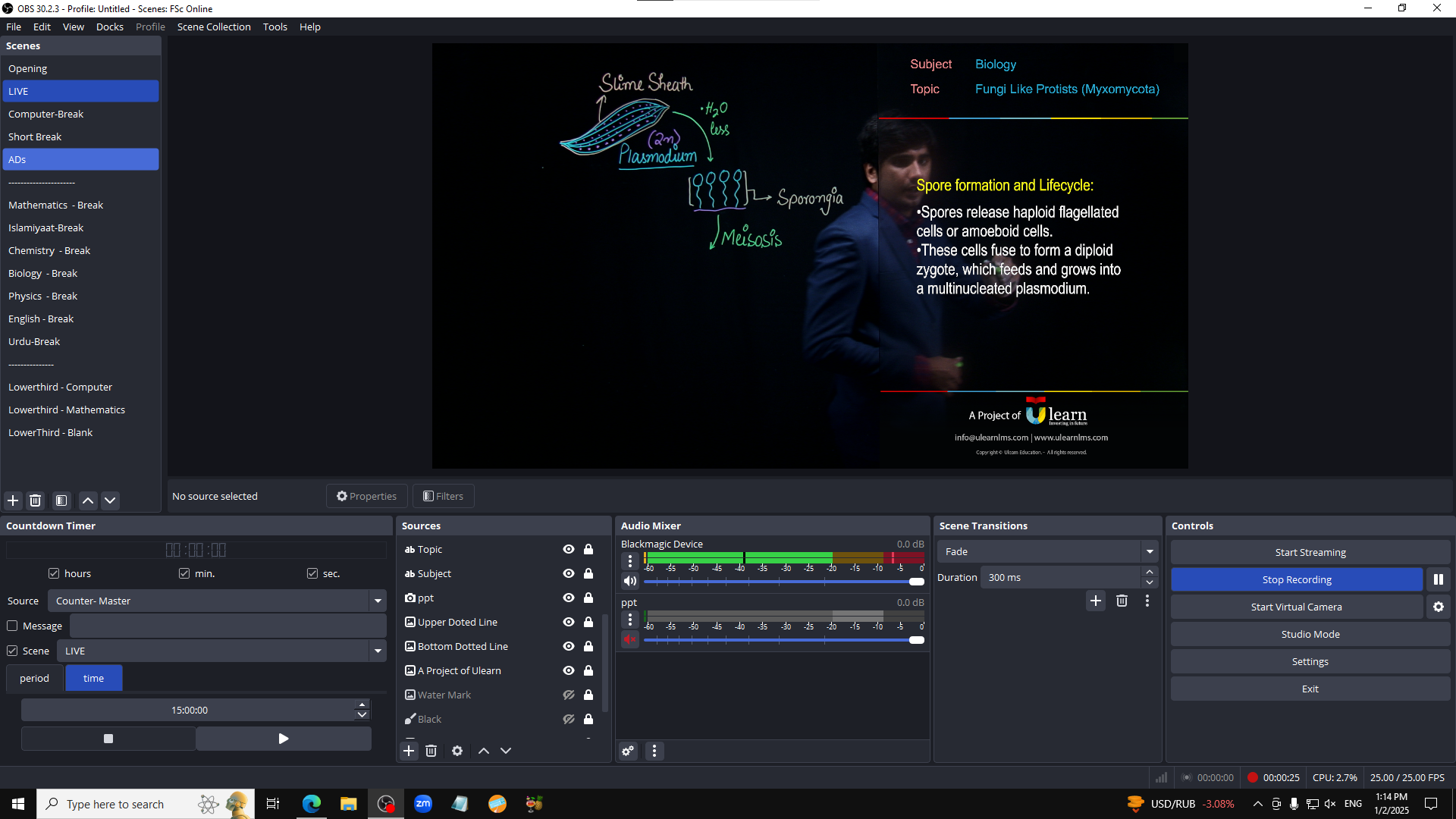Increase transition duration stepper
Viewport: 1456px width, 819px height.
(1150, 572)
